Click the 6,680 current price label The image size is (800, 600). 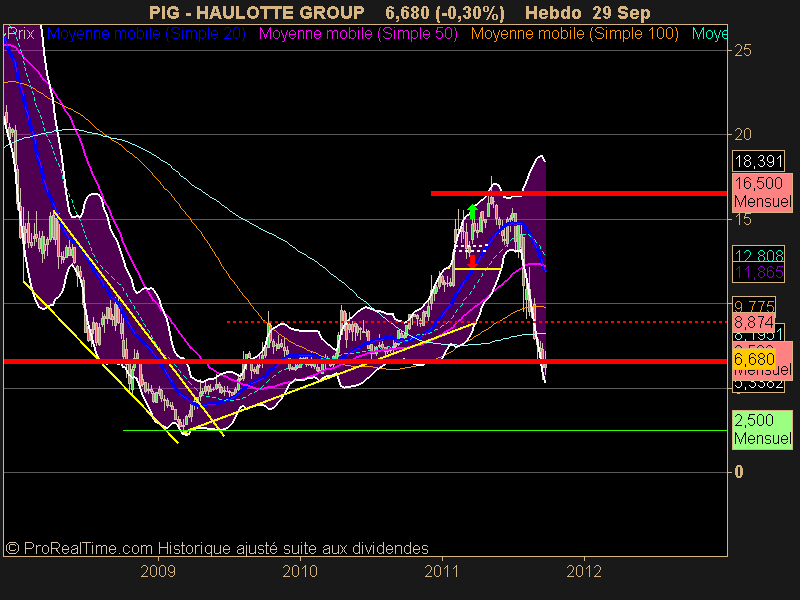pos(754,359)
